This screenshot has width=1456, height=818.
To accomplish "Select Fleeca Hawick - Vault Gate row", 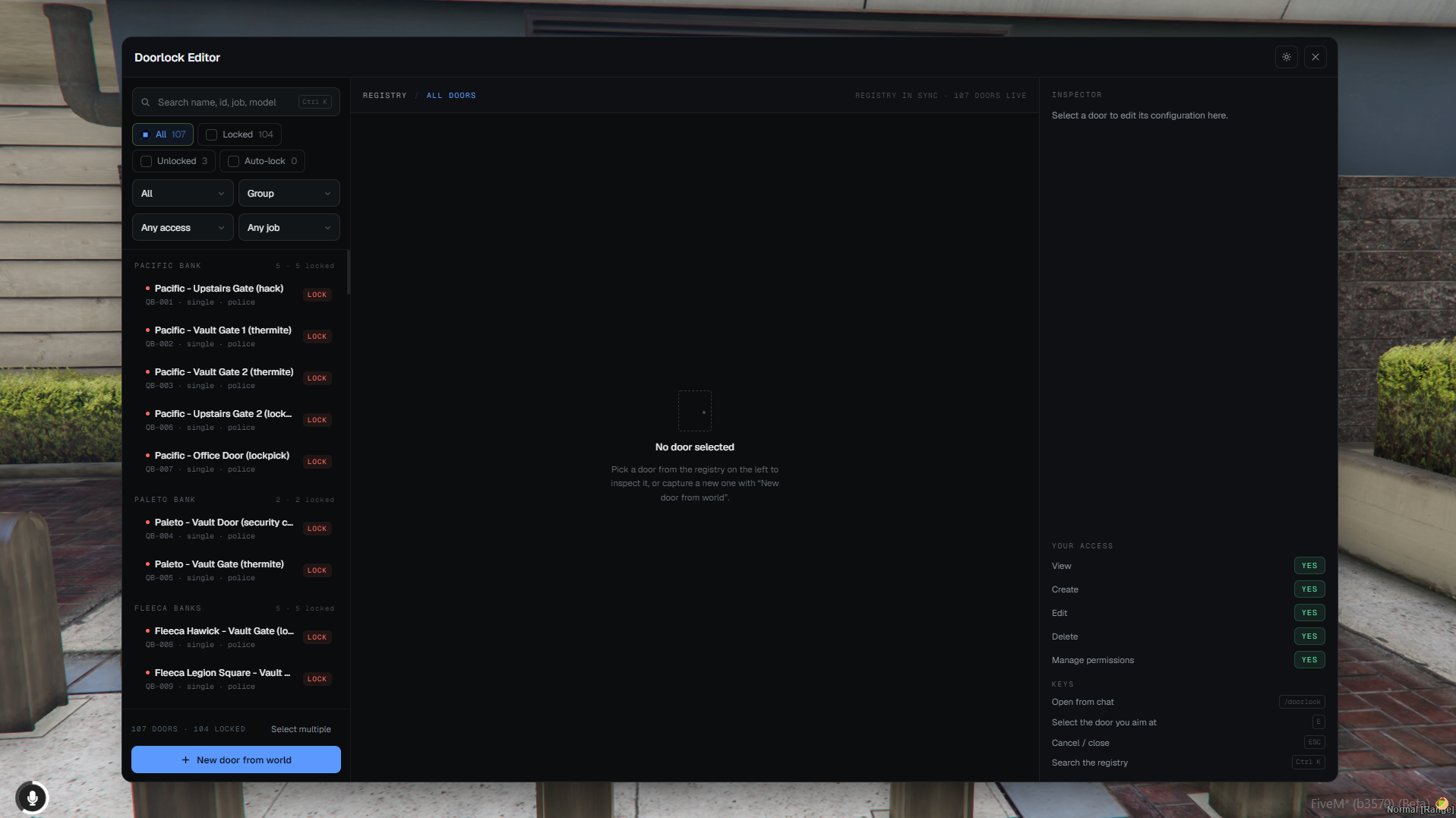I will 235,637.
